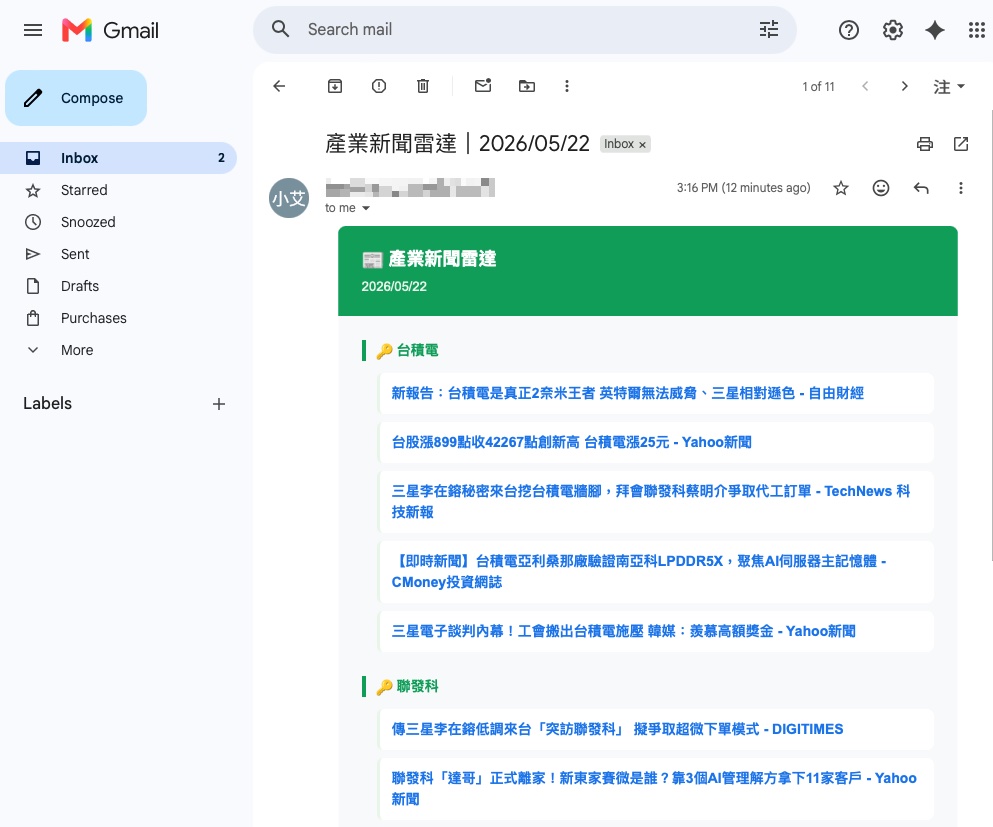The width and height of the screenshot is (993, 827).
Task: Open the input tools dropdown
Action: pyautogui.click(x=949, y=86)
